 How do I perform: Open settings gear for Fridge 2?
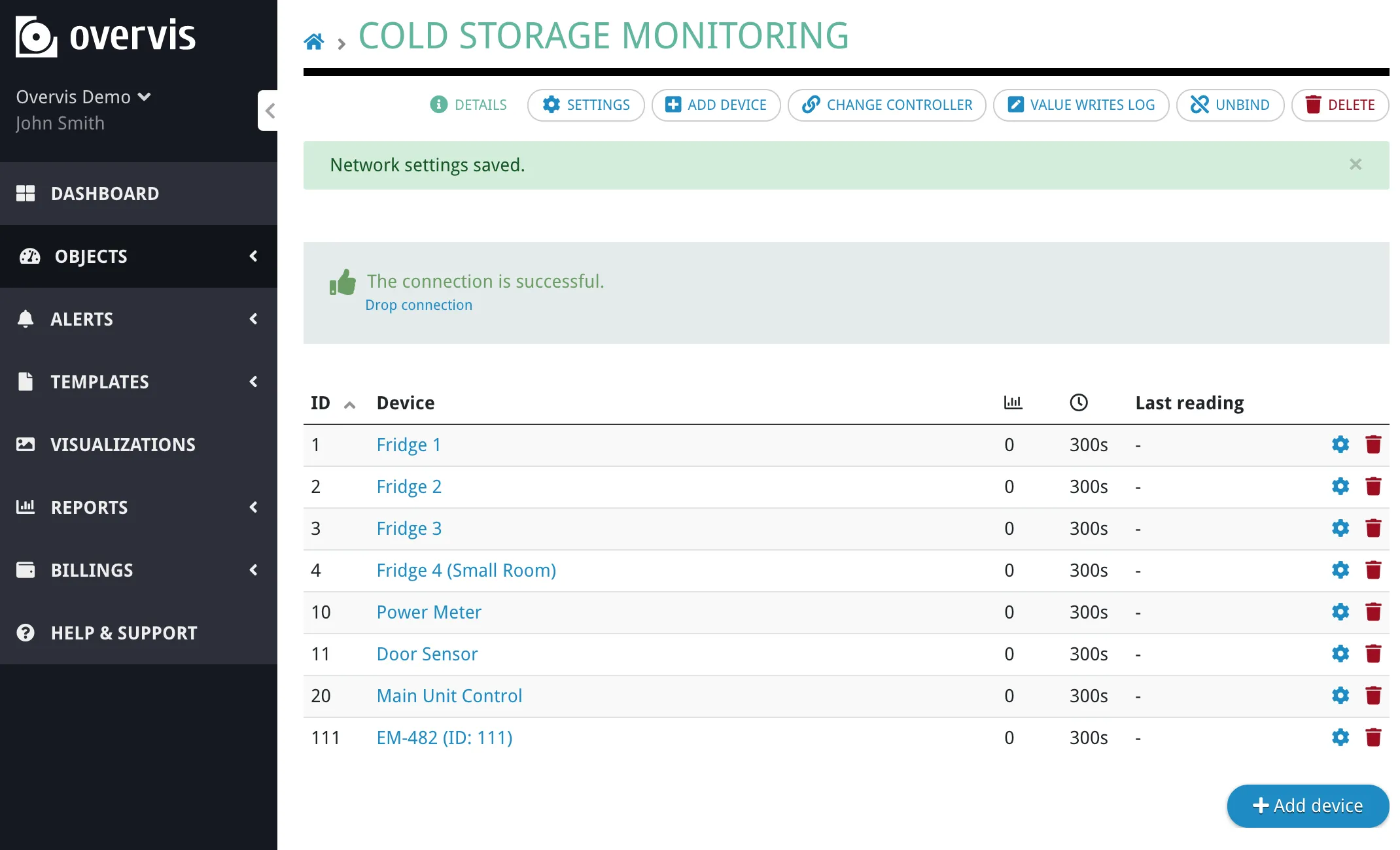tap(1340, 486)
